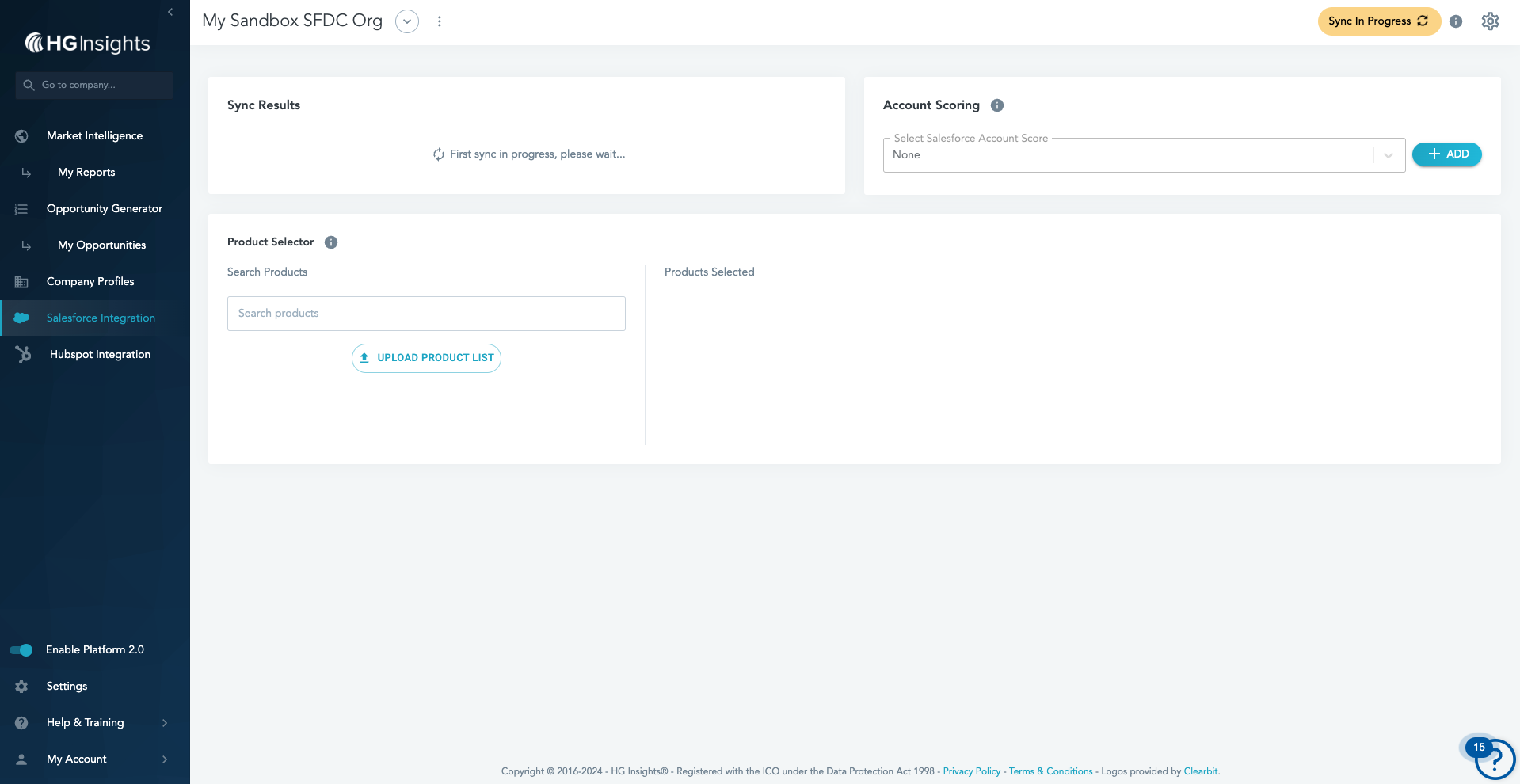Open the Clearbit link
This screenshot has width=1520, height=784.
(x=1201, y=771)
